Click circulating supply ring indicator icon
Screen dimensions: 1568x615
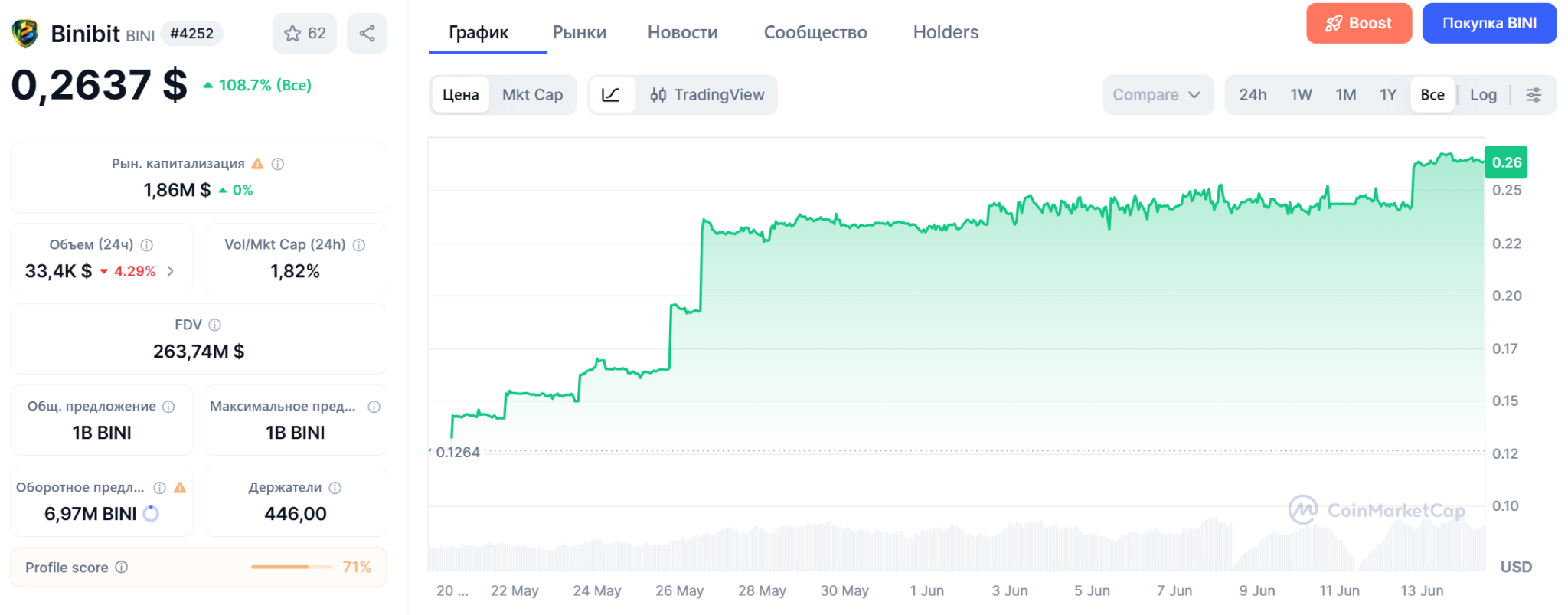151,514
